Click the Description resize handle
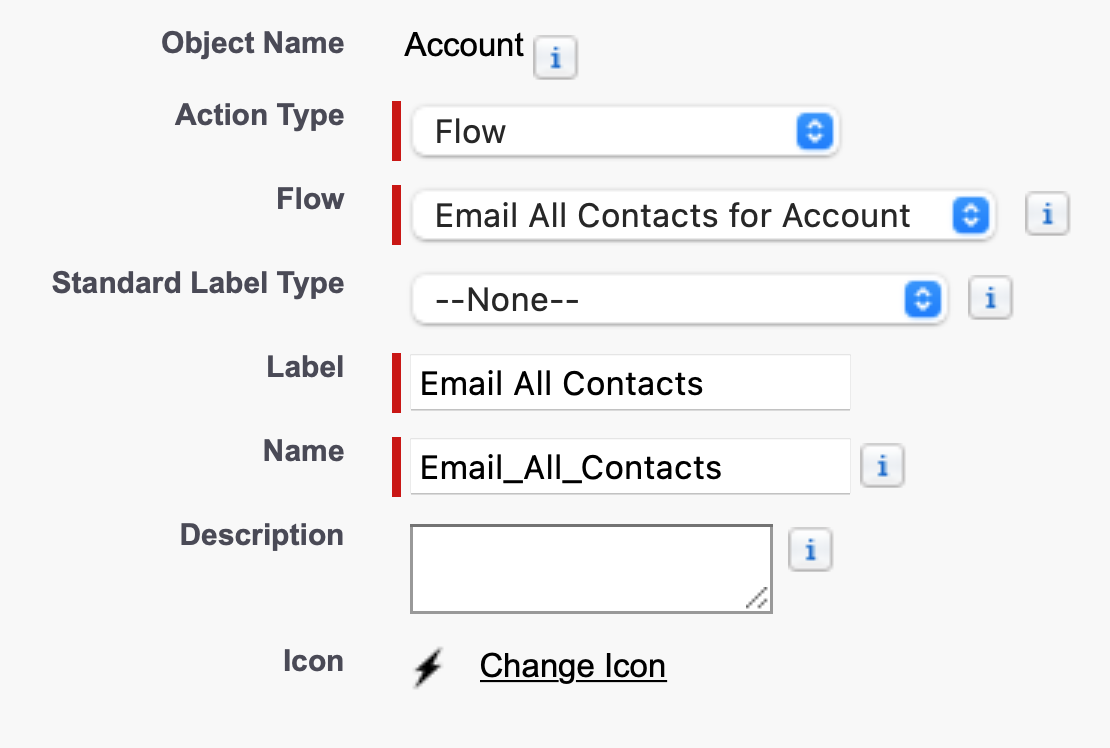1110x748 pixels. point(757,599)
